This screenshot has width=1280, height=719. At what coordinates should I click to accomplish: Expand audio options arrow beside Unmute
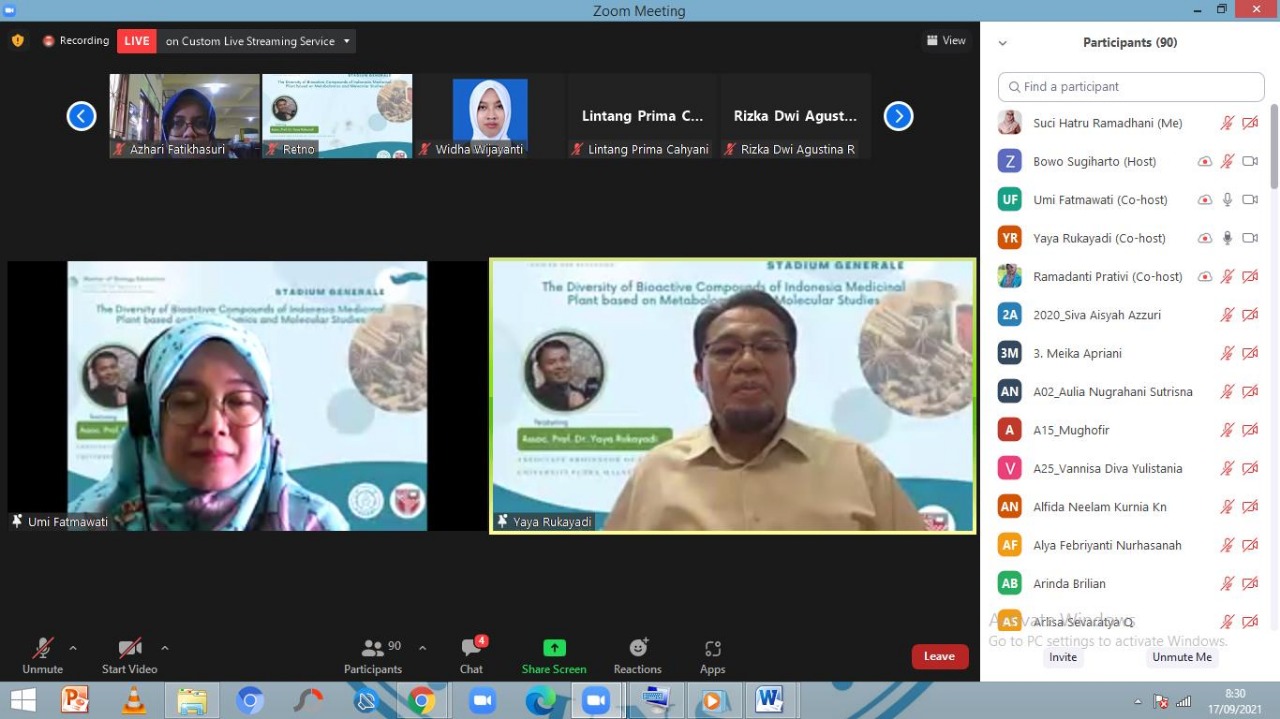[x=73, y=648]
